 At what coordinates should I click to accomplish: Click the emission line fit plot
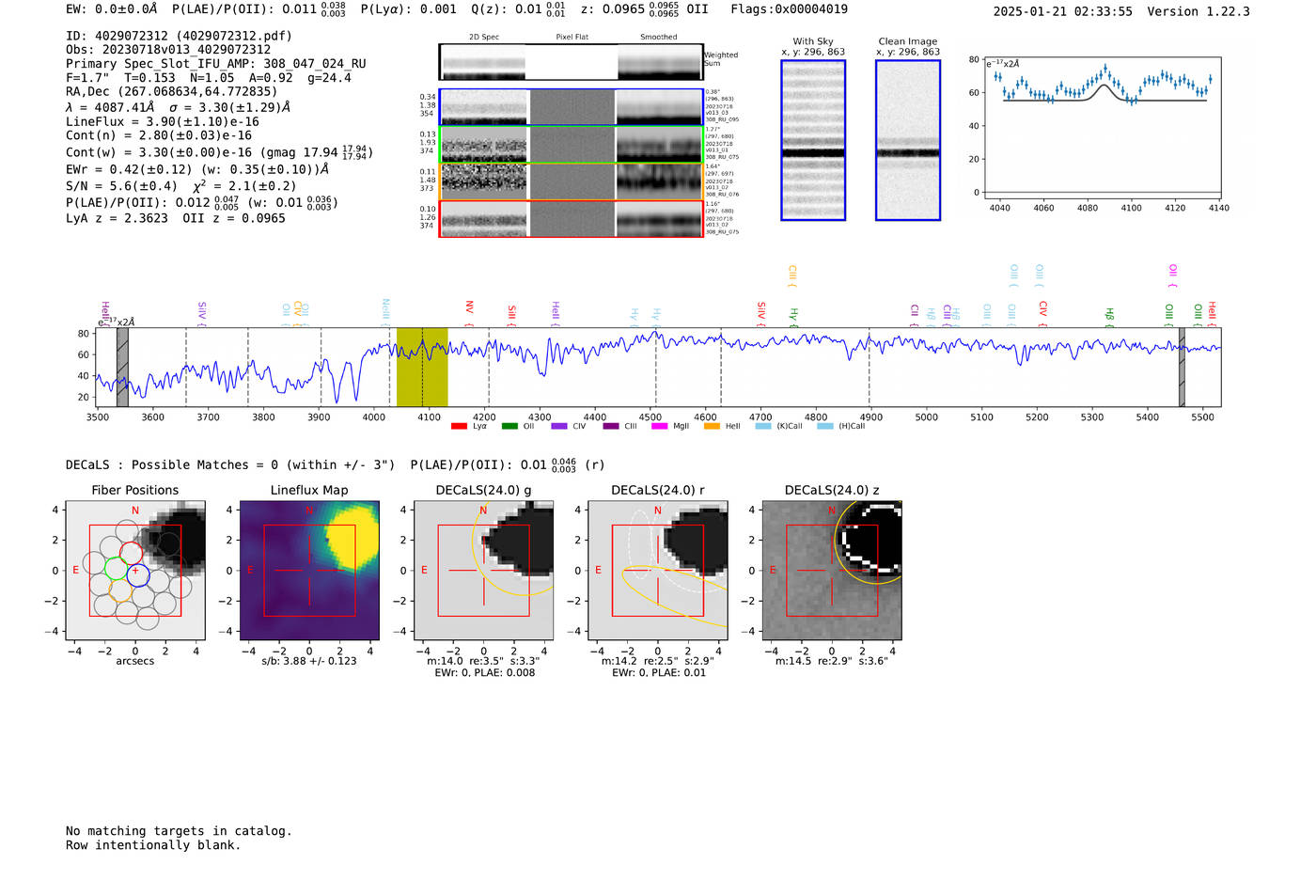coord(1103,127)
